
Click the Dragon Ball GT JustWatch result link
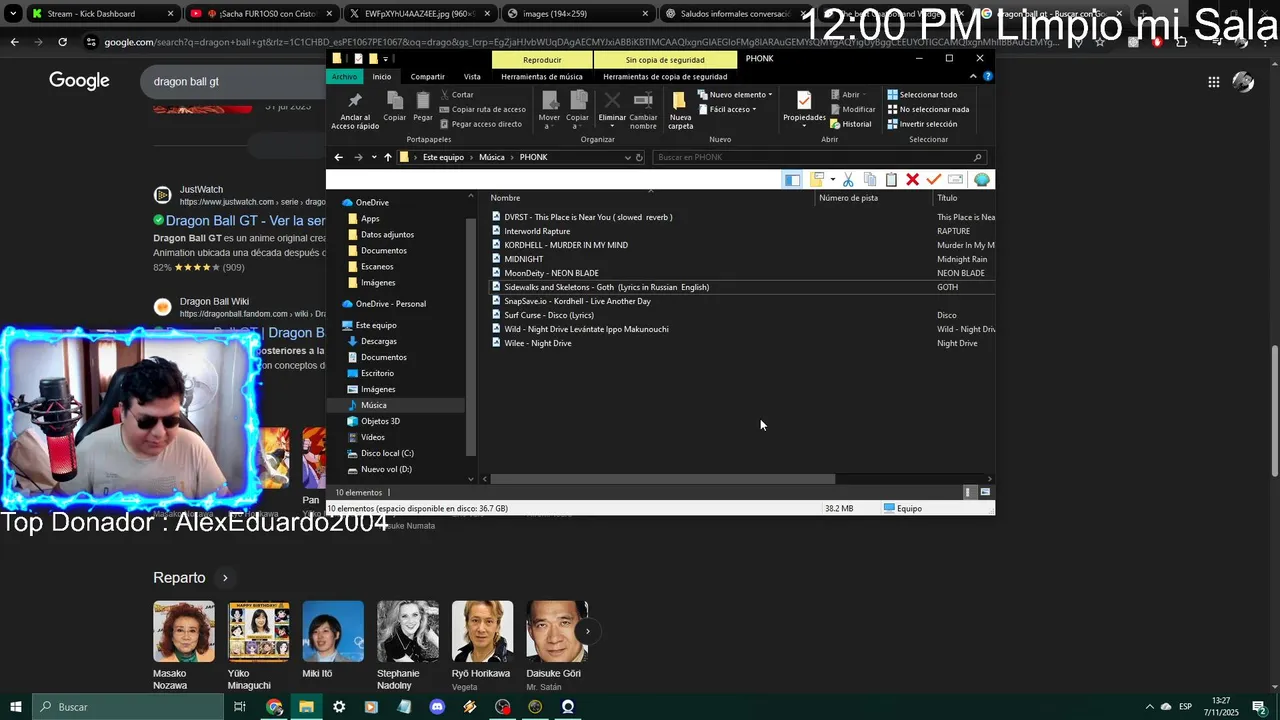point(245,220)
